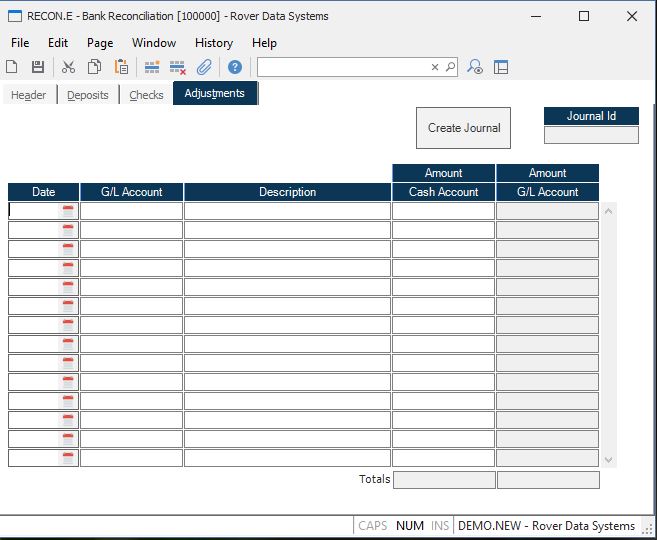Viewport: 657px width, 540px height.
Task: Switch to the Checks tab
Action: point(146,95)
